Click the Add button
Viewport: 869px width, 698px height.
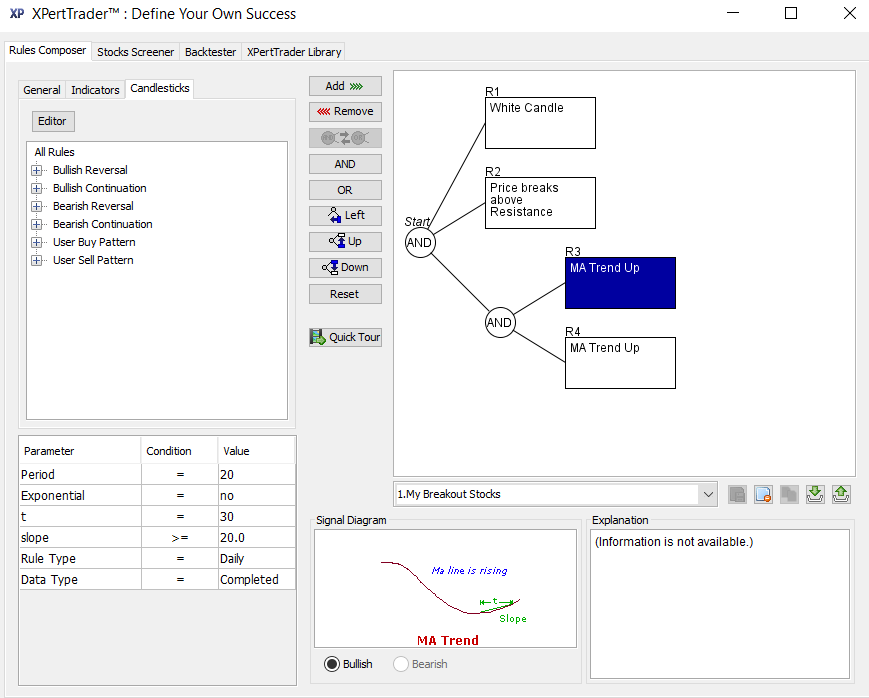click(x=345, y=86)
